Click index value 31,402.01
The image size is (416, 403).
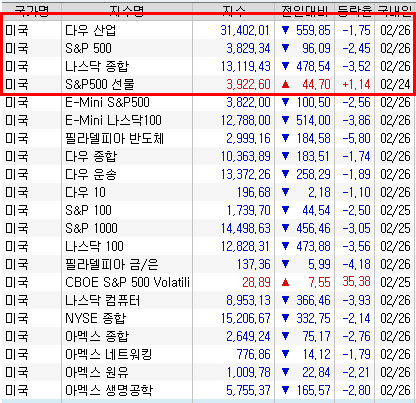coord(245,30)
